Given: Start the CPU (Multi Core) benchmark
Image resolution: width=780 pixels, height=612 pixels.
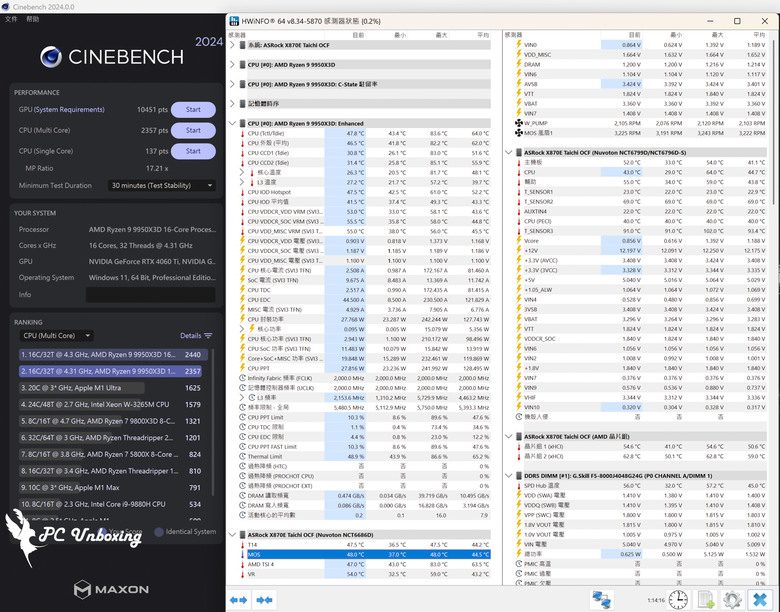Looking at the screenshot, I should (x=194, y=130).
